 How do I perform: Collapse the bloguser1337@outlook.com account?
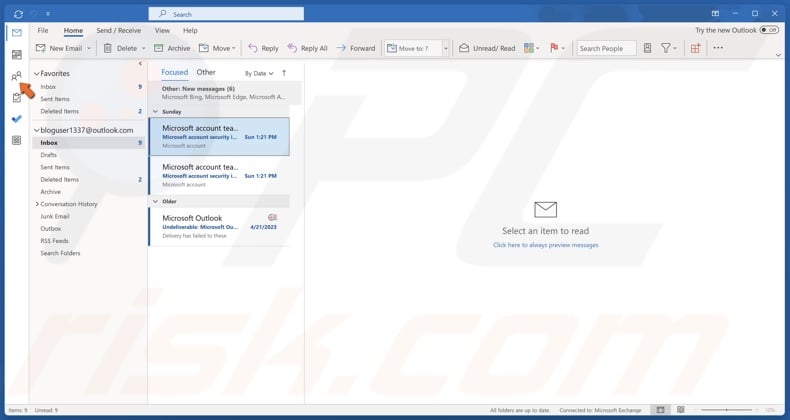(x=36, y=130)
